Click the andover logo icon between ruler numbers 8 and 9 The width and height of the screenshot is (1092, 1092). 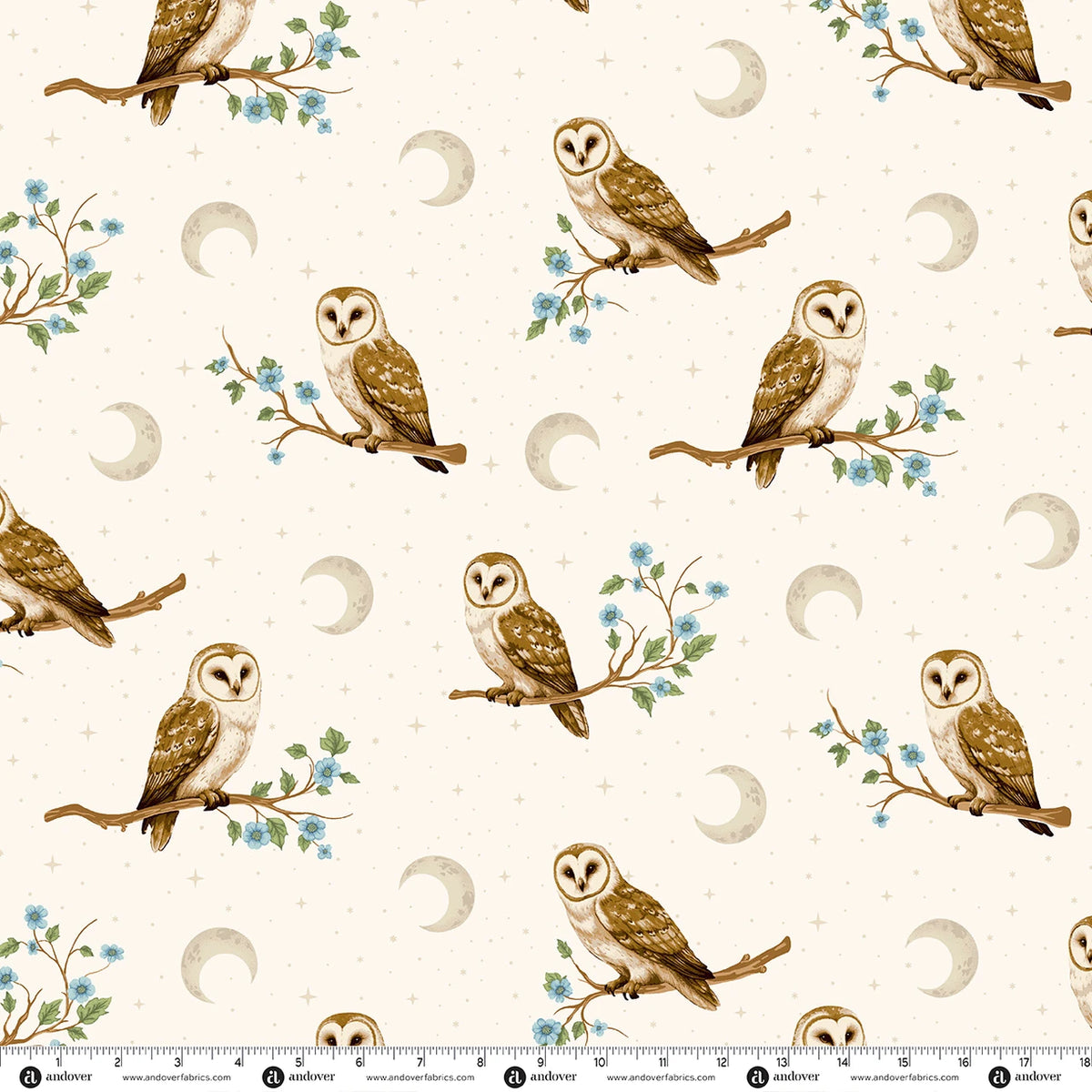(x=514, y=1077)
